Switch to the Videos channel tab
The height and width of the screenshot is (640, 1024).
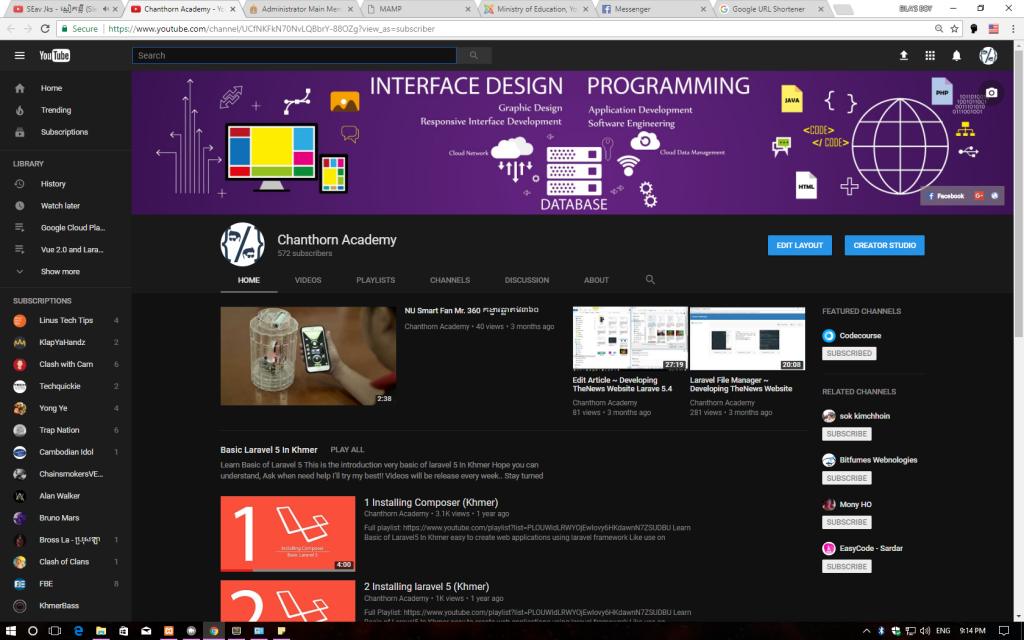pyautogui.click(x=308, y=280)
